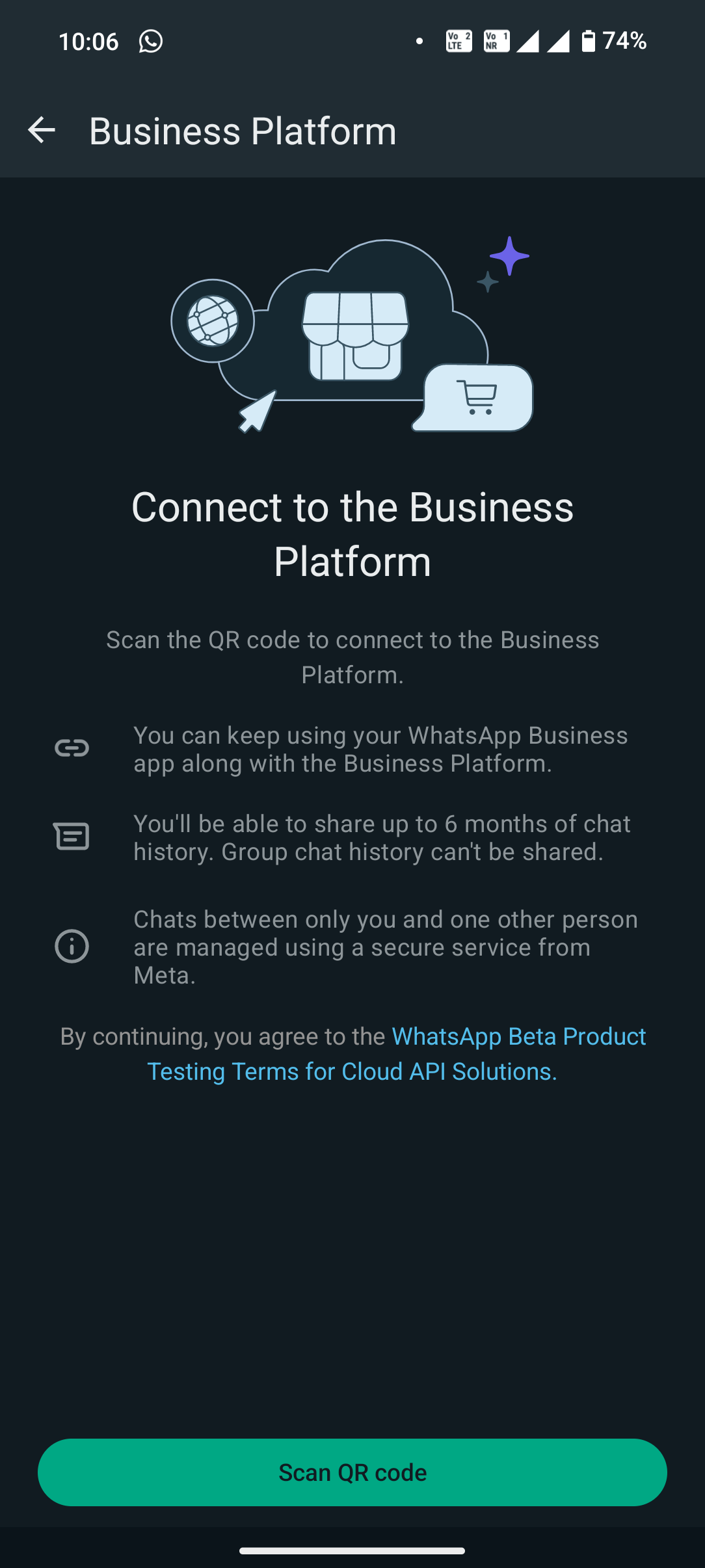Tap the chat history message icon
Viewport: 705px width, 1568px height.
72,837
